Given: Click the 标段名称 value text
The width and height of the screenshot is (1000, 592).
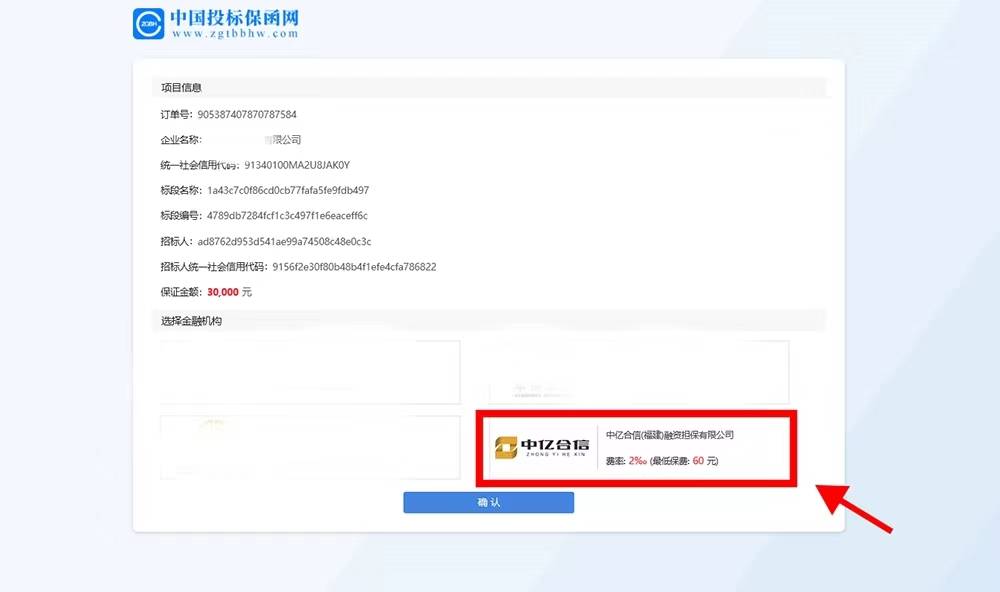Looking at the screenshot, I should pyautogui.click(x=288, y=190).
